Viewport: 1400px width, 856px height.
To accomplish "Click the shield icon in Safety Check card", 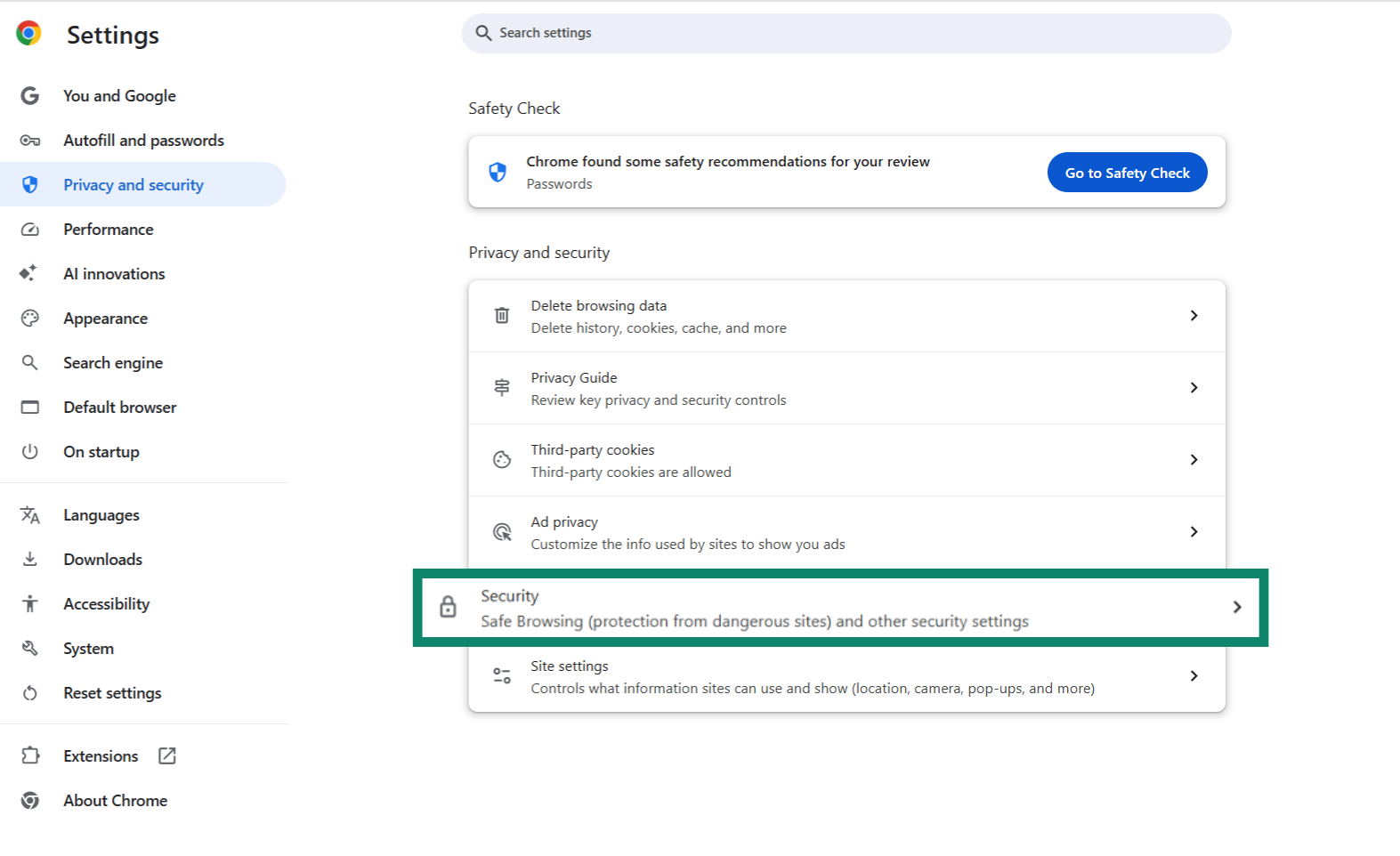I will click(498, 172).
